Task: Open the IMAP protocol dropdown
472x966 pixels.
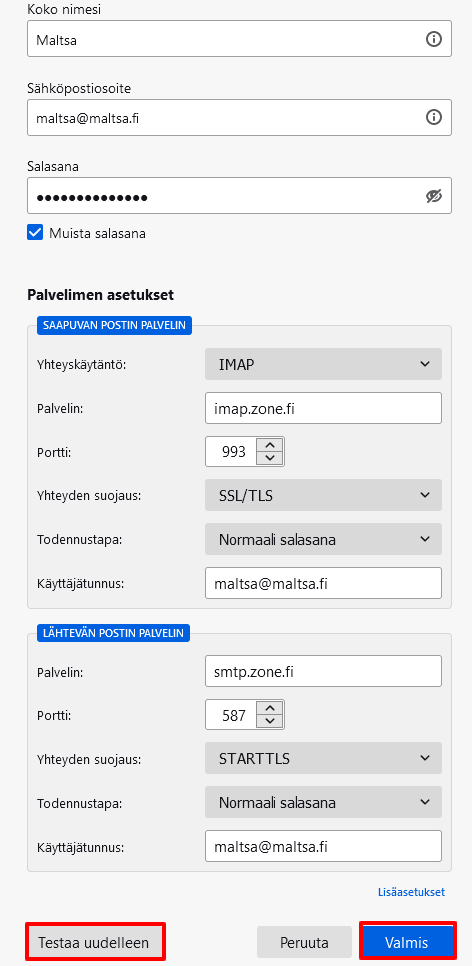Action: point(323,364)
